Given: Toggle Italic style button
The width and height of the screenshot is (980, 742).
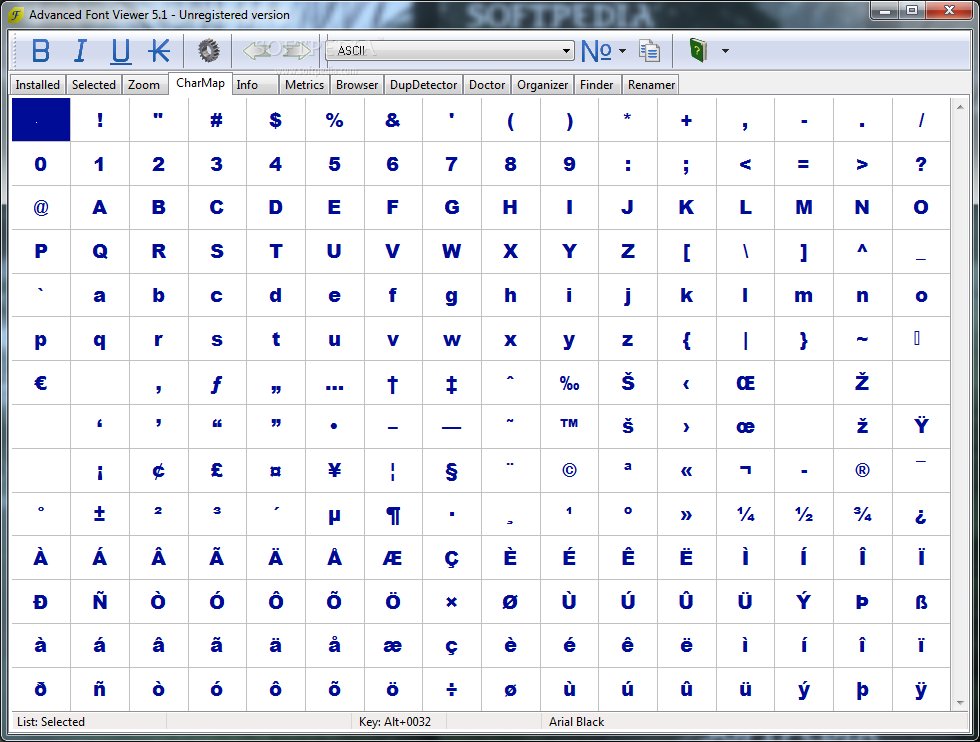Looking at the screenshot, I should (x=80, y=51).
